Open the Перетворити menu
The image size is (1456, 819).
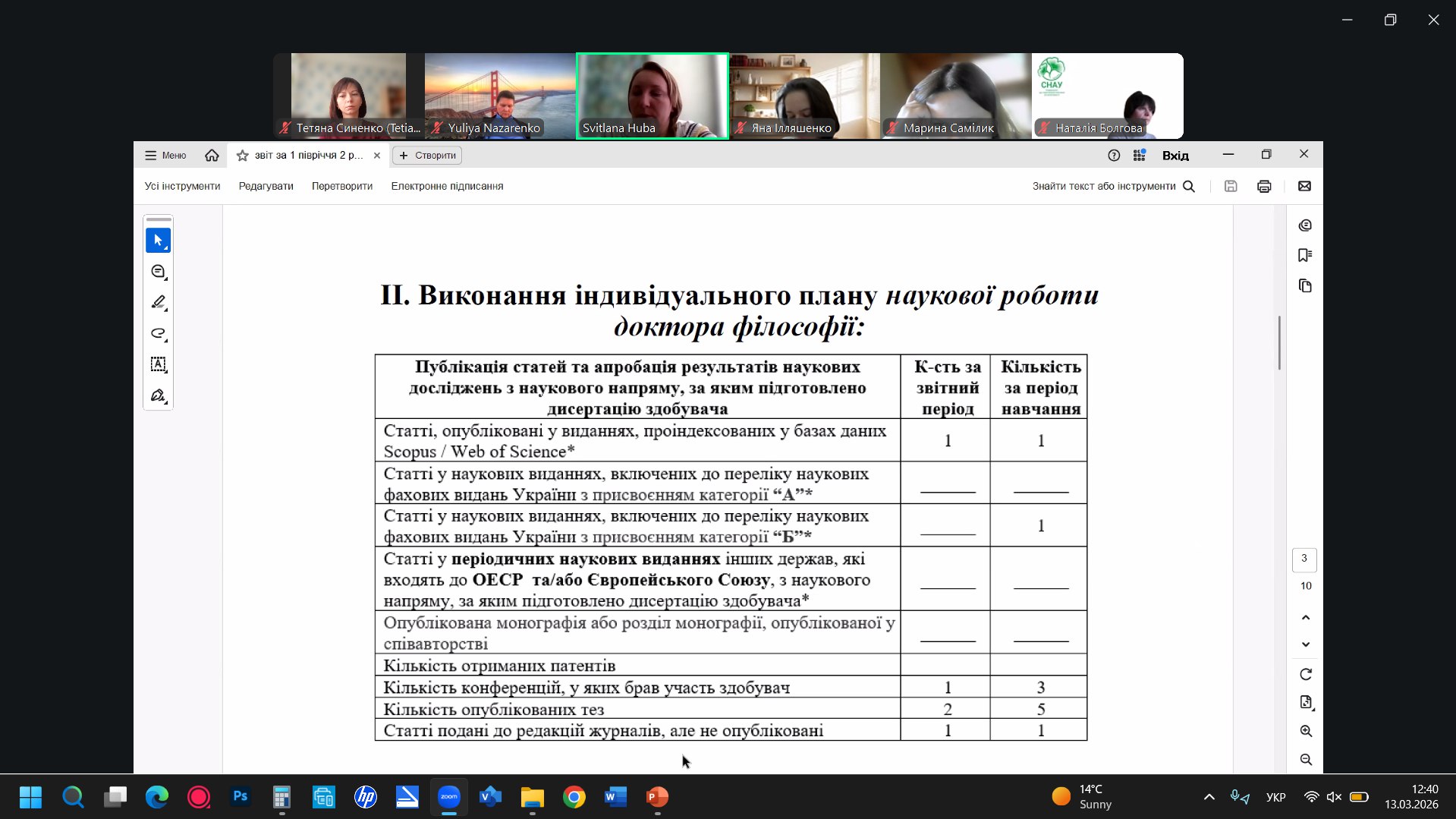tap(341, 186)
